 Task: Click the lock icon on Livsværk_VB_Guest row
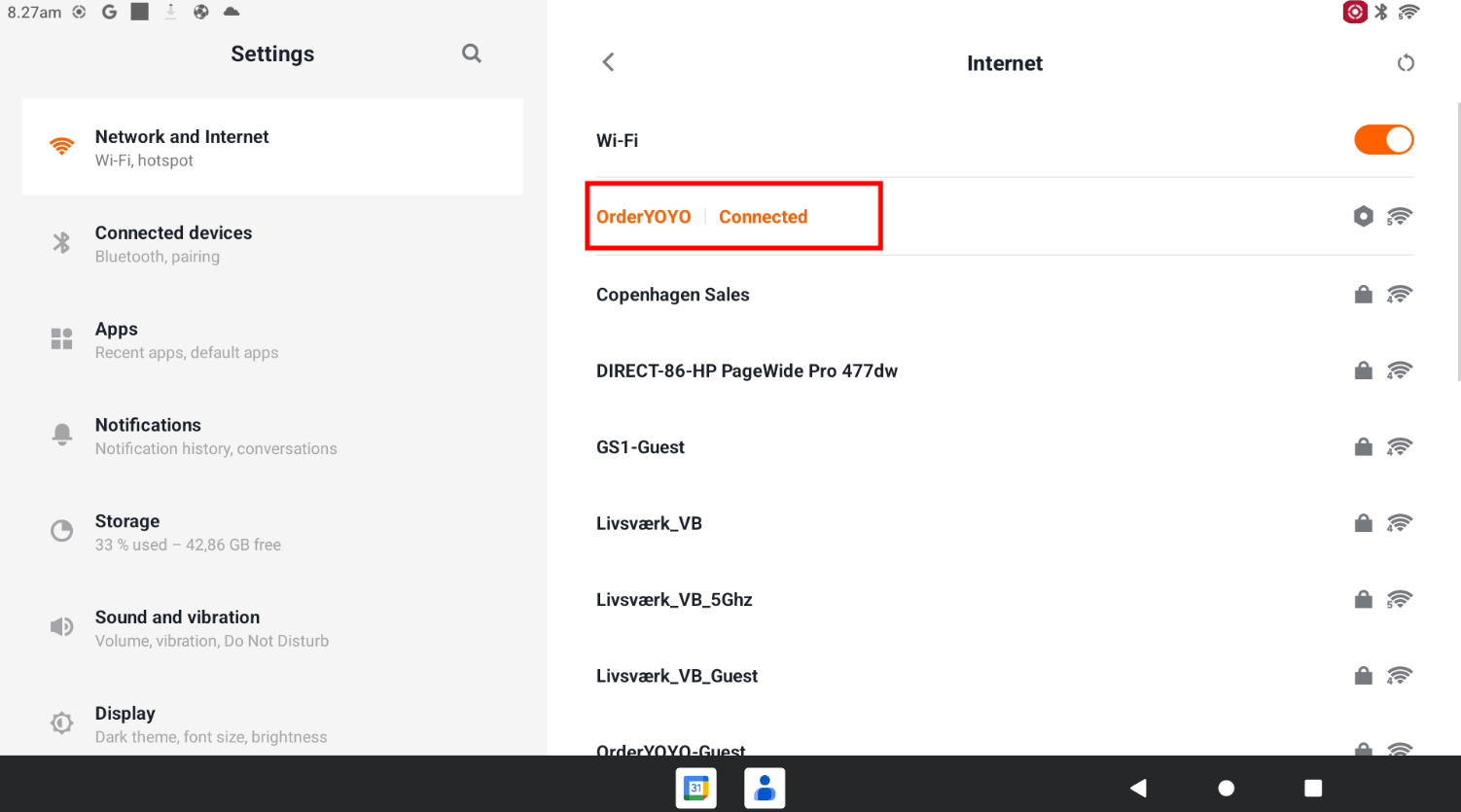click(1364, 675)
